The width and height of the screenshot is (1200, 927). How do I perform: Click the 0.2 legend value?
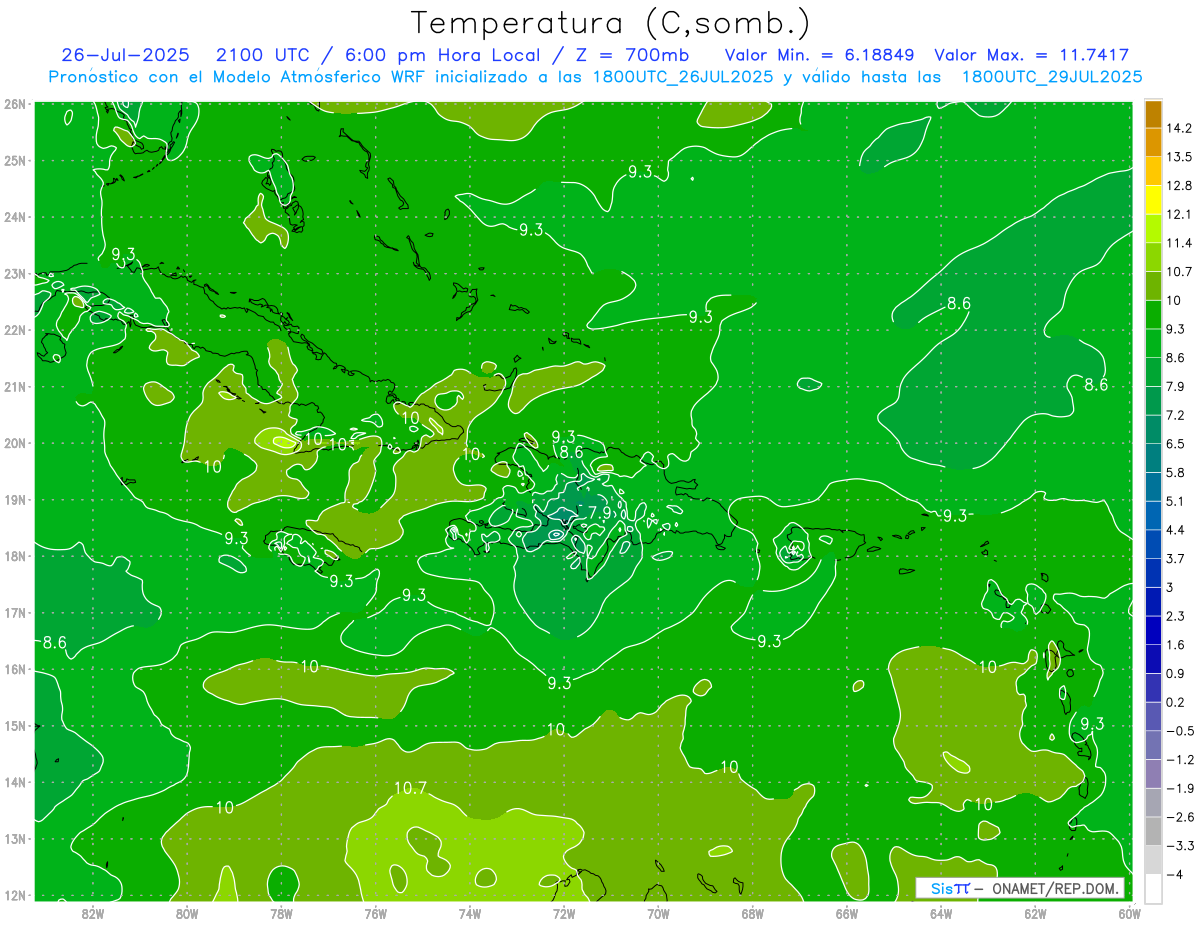[1177, 702]
